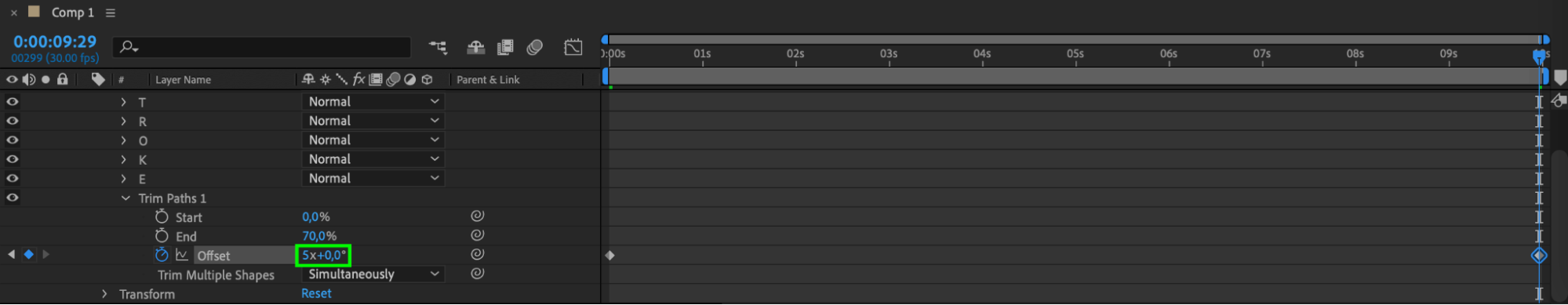Hide the K layer's visibility eye
Viewport: 1568px width, 305px height.
click(13, 159)
